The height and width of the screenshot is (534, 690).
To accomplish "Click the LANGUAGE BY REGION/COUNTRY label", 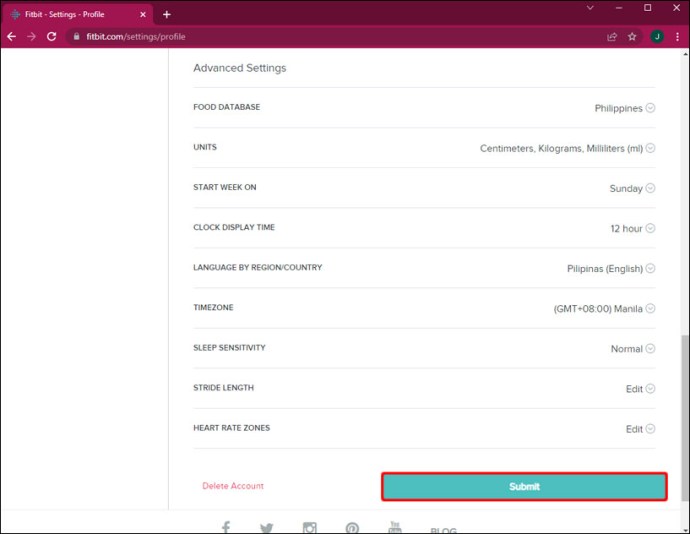I will [257, 267].
